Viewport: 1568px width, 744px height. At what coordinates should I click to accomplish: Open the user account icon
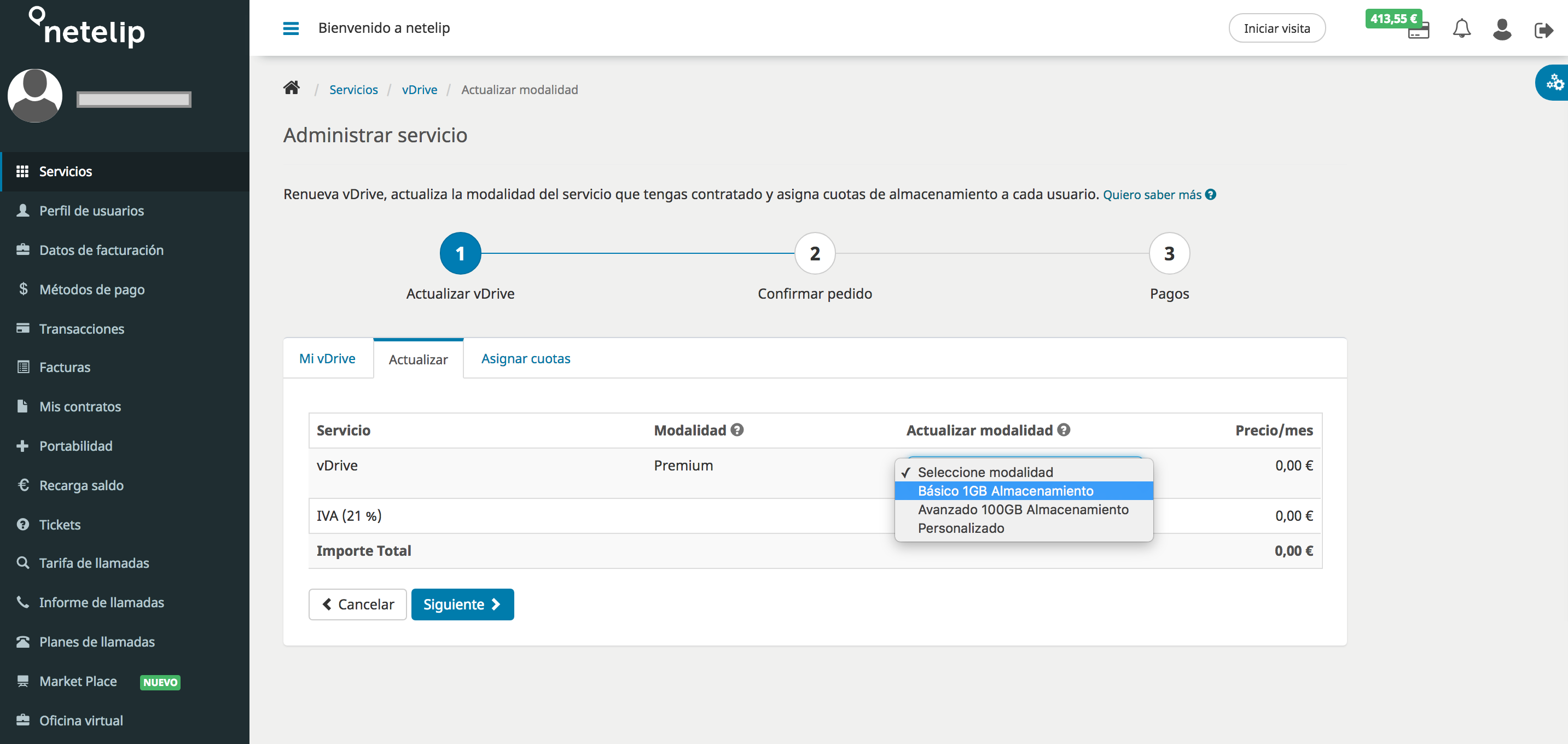(x=1502, y=28)
